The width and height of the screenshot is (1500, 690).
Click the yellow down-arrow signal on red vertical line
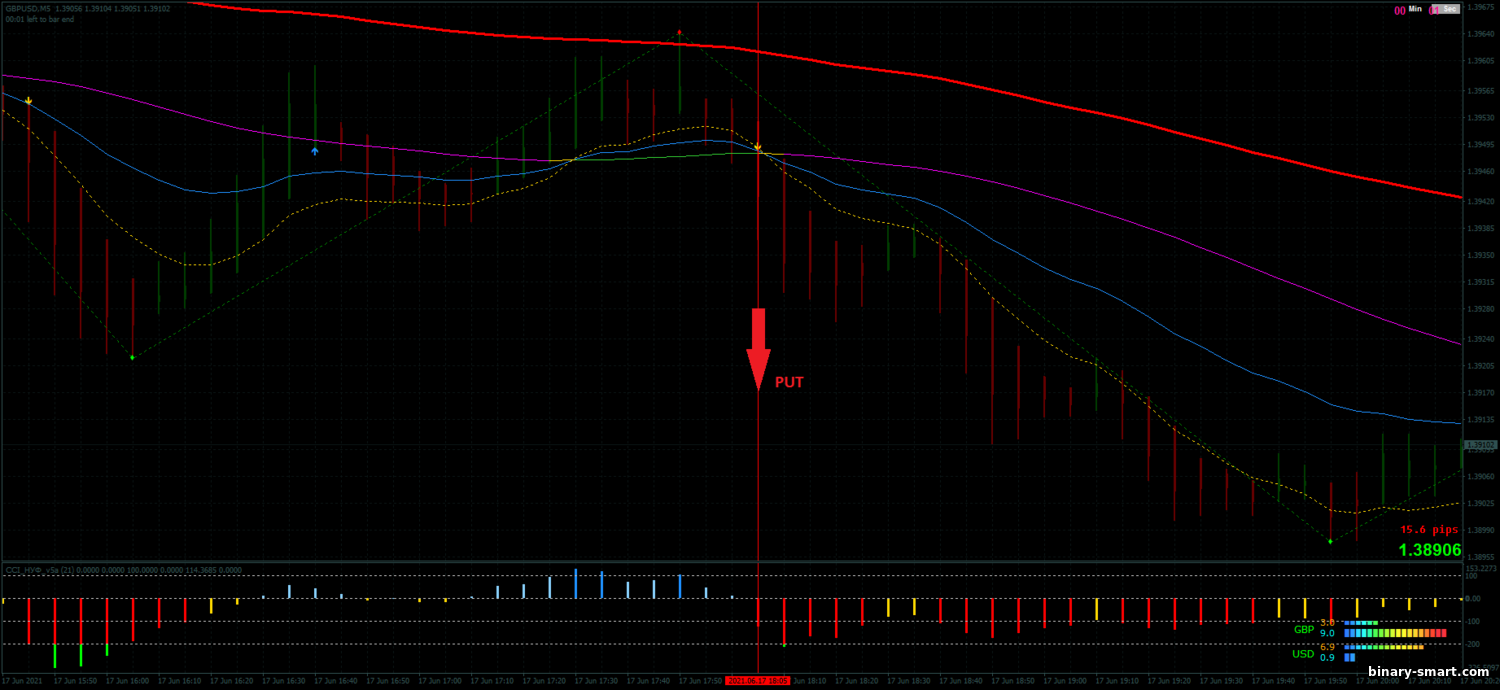click(x=757, y=147)
